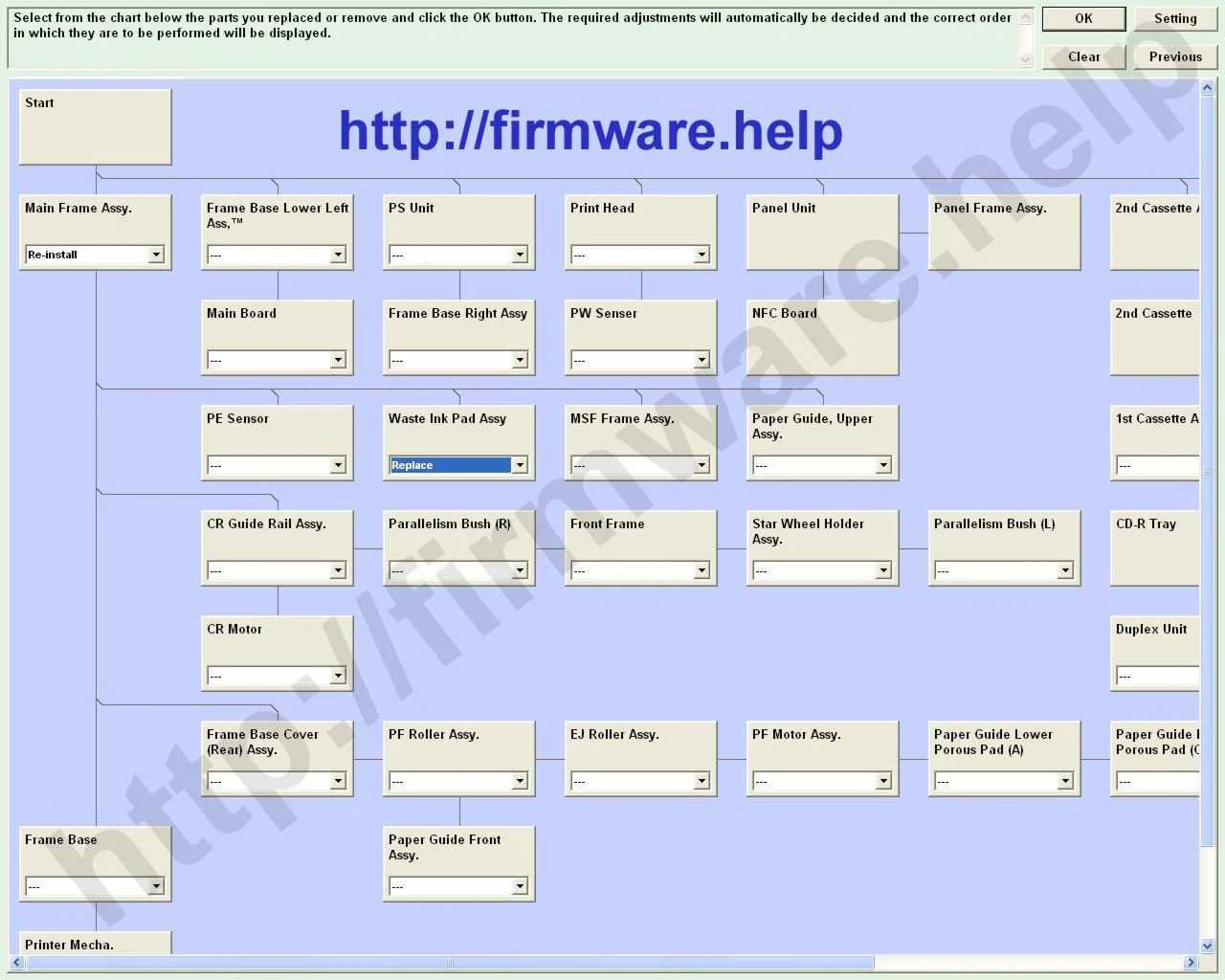Select the Panel Unit box
Screen dimensions: 1225x980
point(823,233)
